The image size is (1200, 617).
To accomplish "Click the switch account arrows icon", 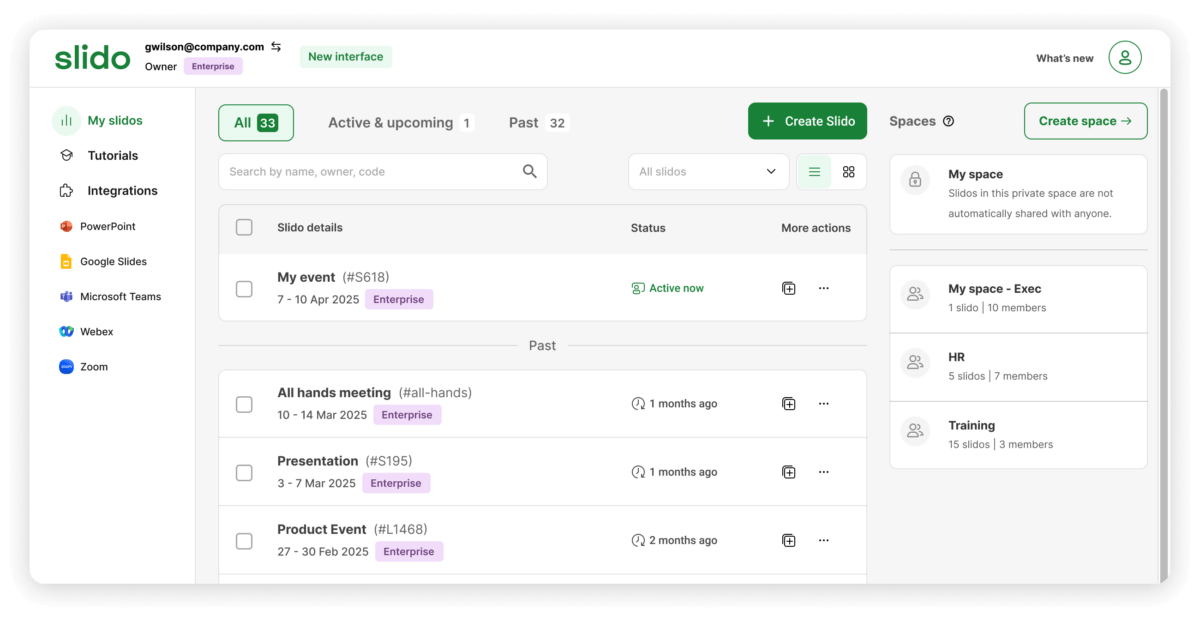I will 276,47.
